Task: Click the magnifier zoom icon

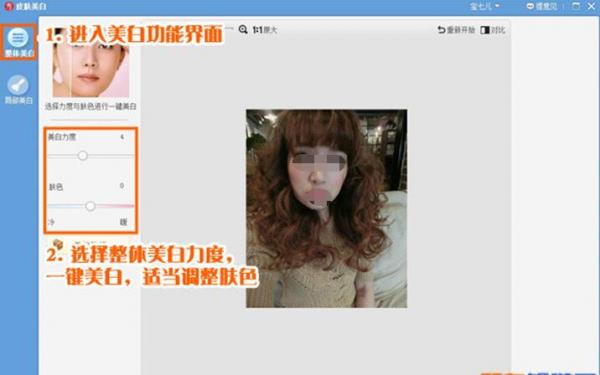Action: [x=243, y=29]
